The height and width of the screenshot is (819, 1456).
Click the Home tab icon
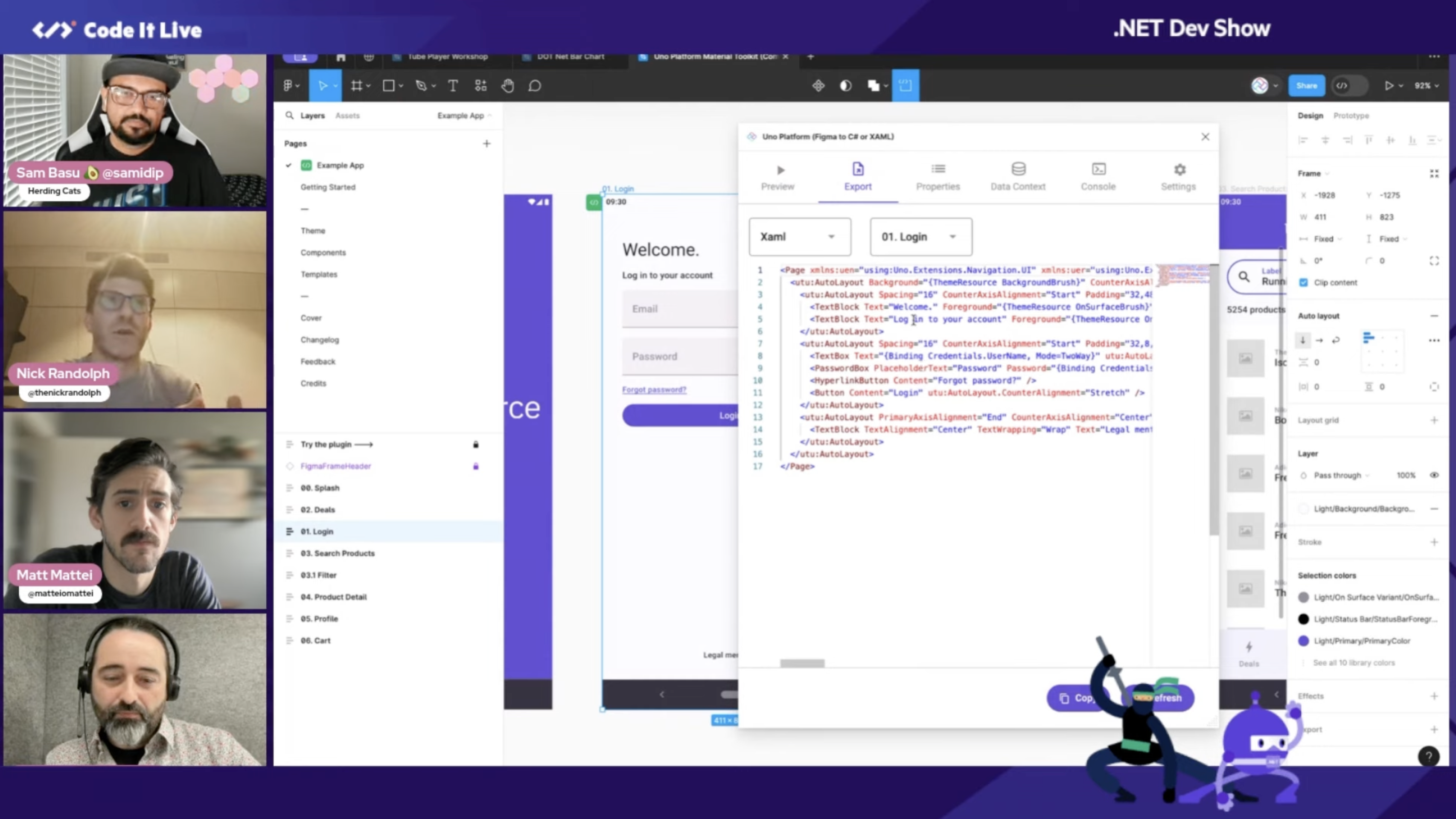coord(340,57)
